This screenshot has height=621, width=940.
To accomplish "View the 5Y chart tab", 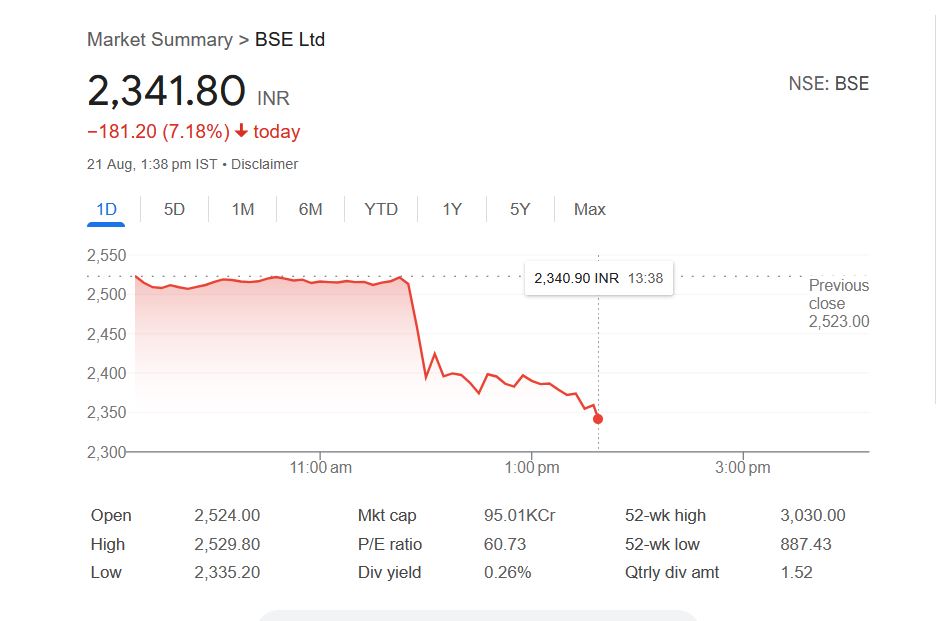I will [520, 209].
